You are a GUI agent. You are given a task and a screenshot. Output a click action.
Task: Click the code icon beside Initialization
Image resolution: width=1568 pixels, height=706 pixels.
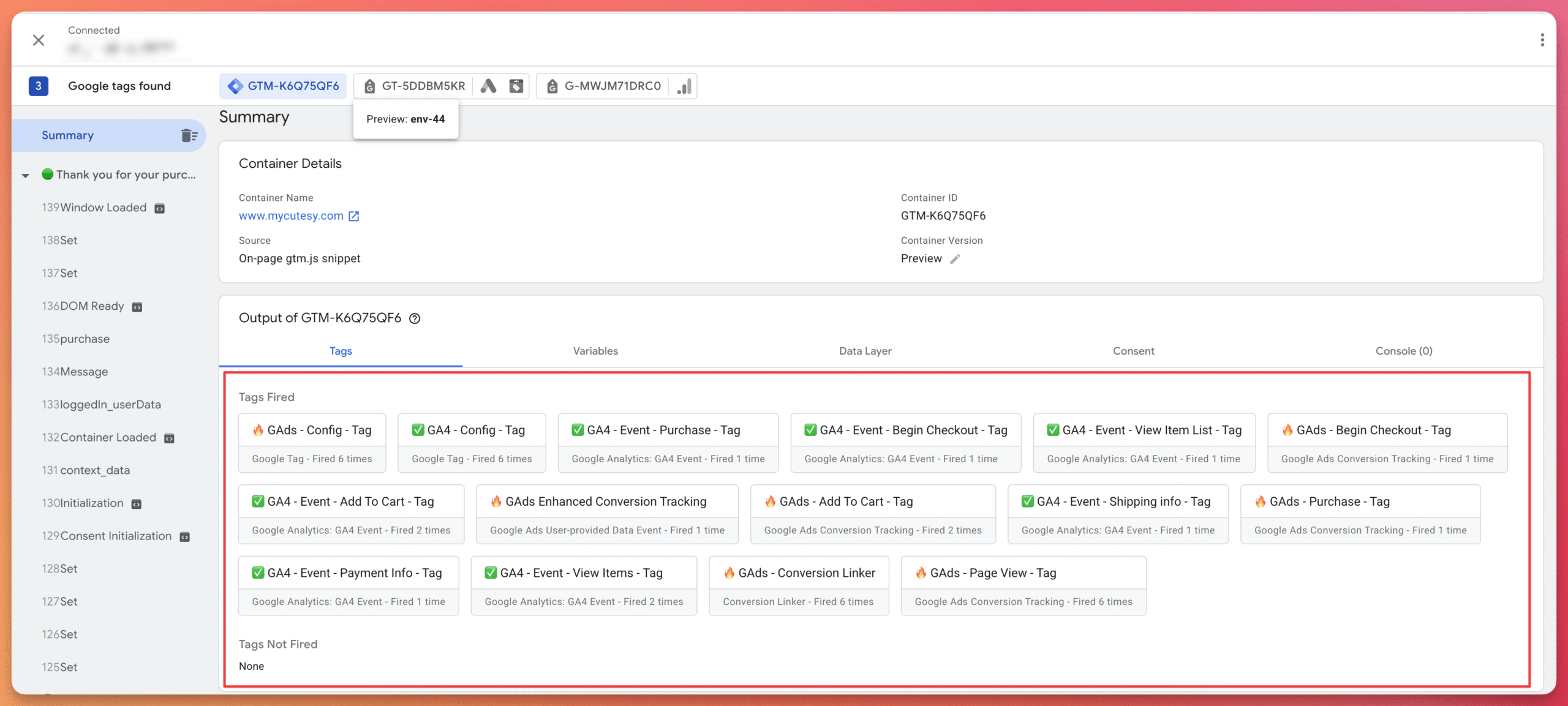pos(137,505)
